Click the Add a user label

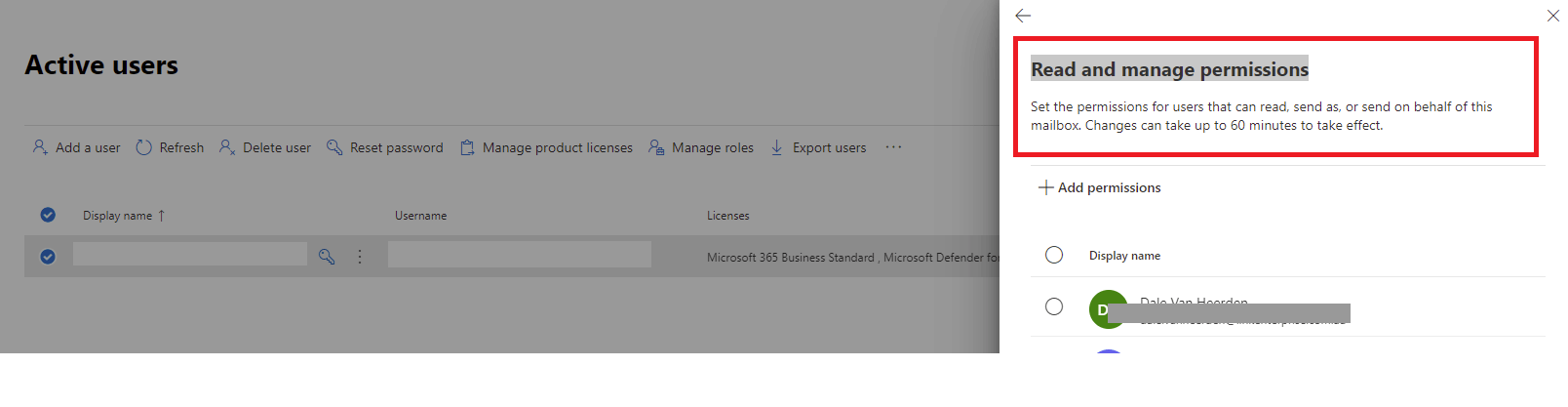88,148
